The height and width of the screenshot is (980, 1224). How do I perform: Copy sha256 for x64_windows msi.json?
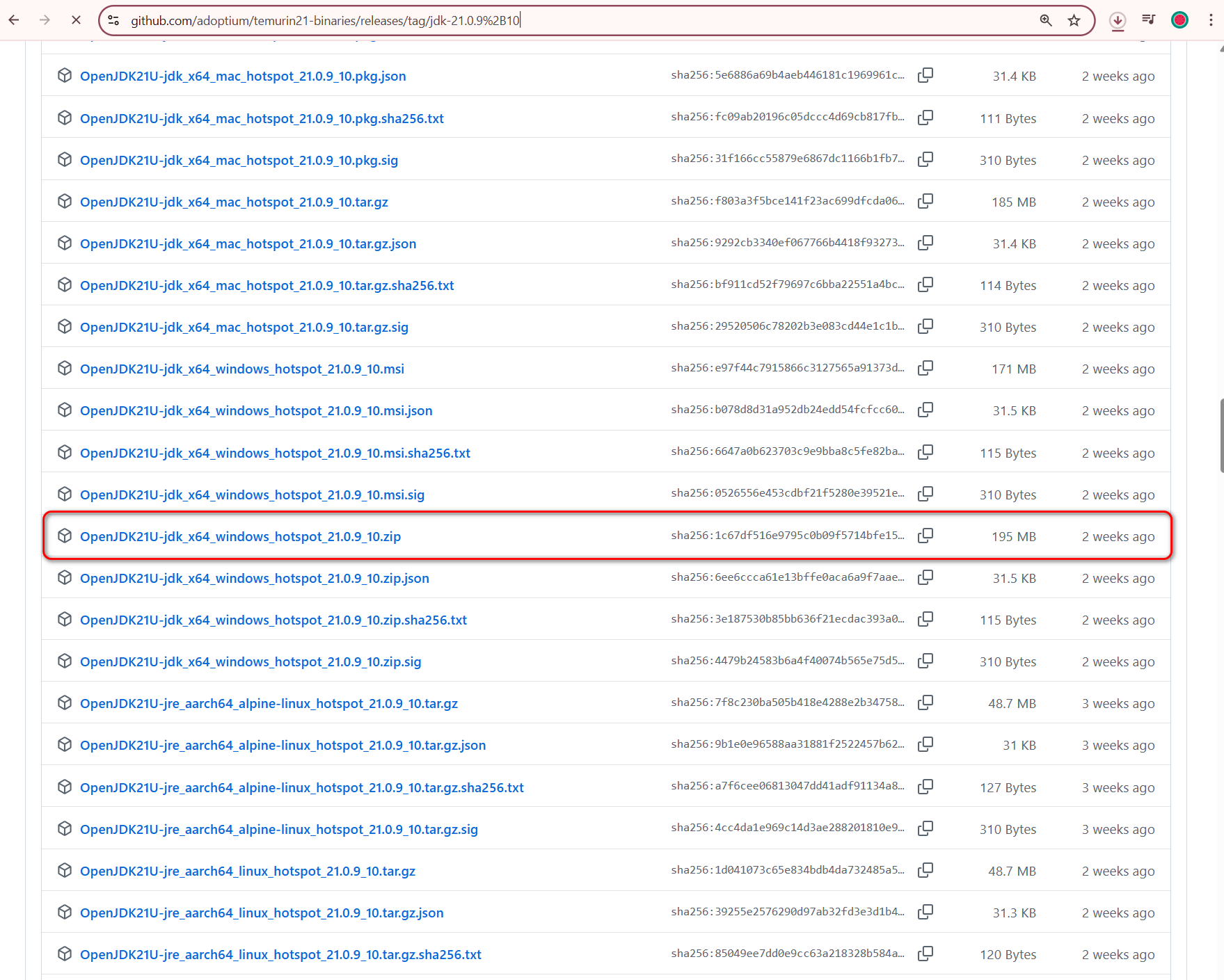tap(925, 410)
